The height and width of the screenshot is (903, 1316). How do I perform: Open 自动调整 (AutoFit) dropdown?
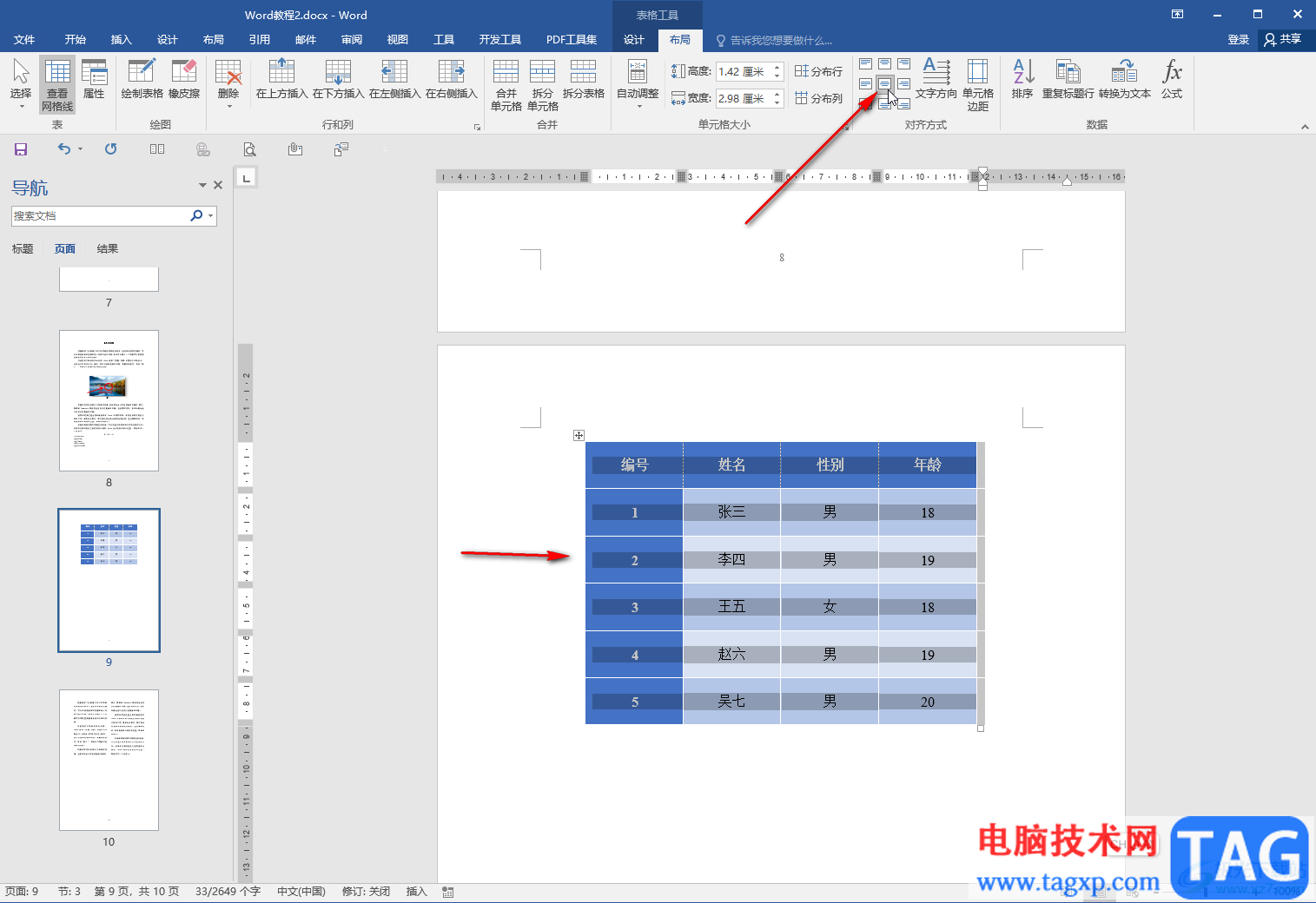click(x=638, y=83)
